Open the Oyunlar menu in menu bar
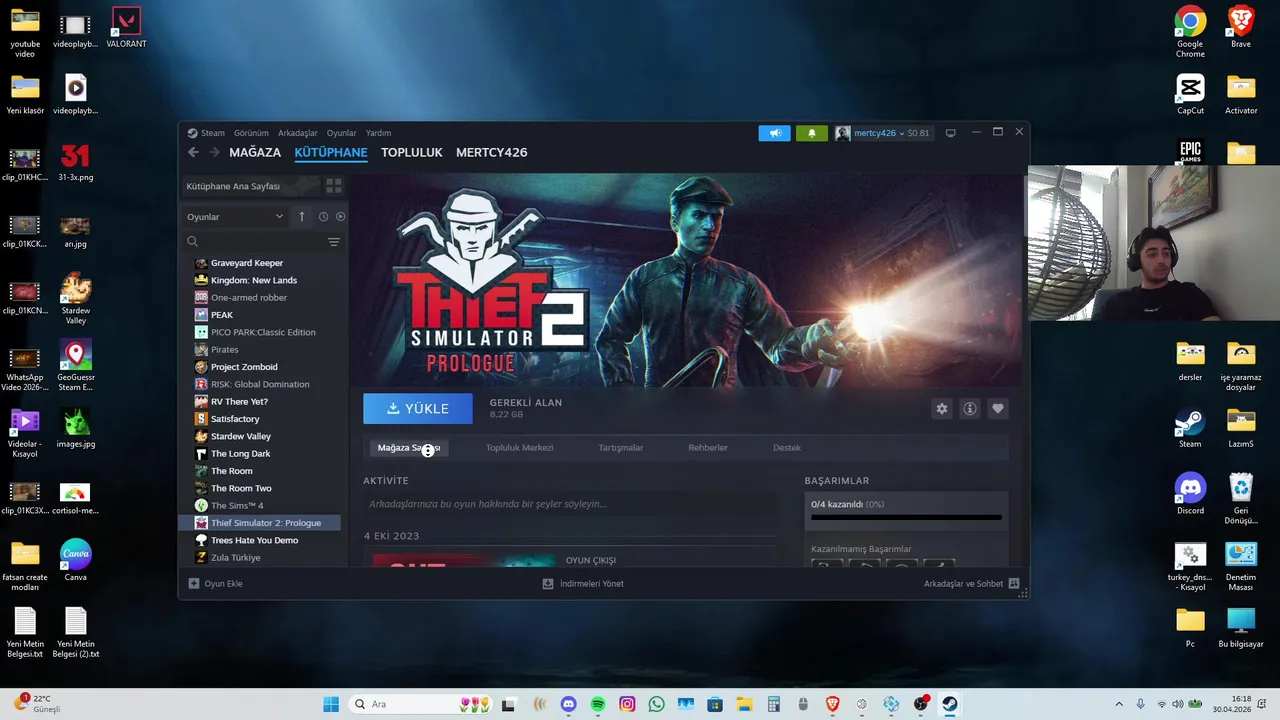Screen dimensions: 1280x720 pos(341,133)
